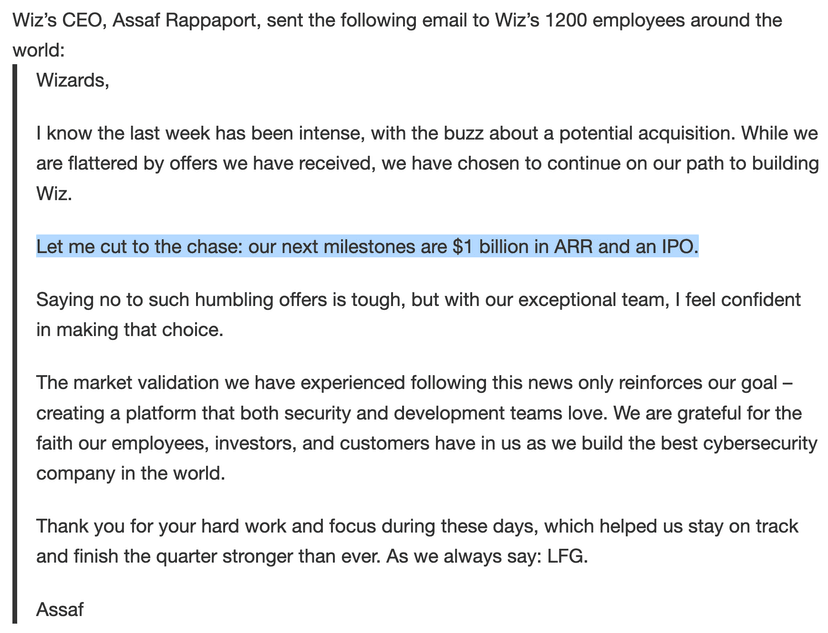Click the highlighted sentence about next milestones

(x=366, y=246)
